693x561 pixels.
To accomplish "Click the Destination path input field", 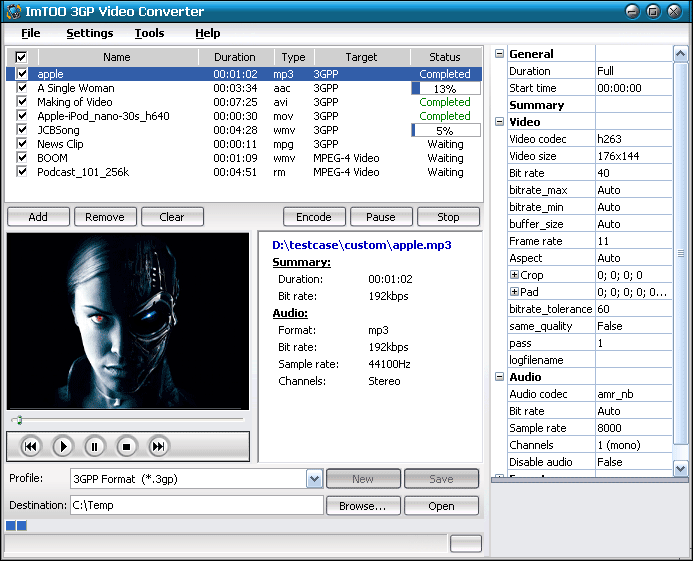I will point(197,505).
